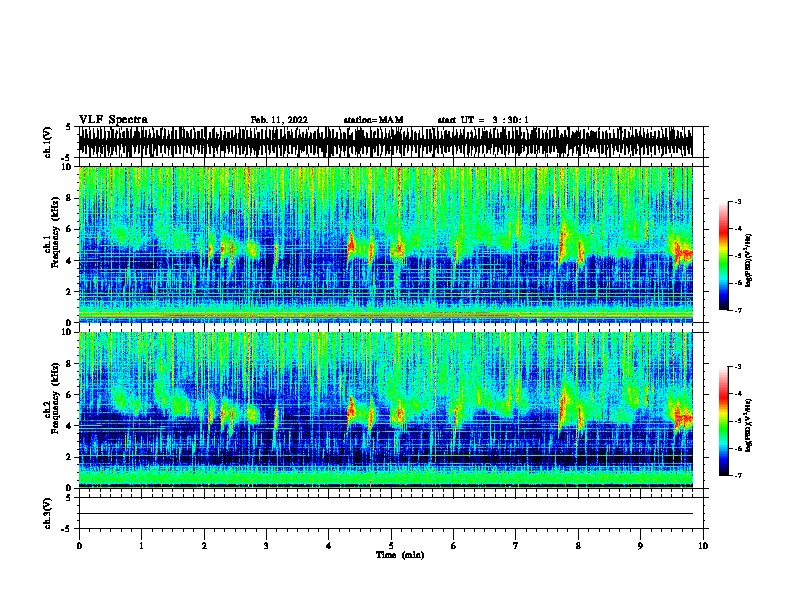792x612 pixels.
Task: Click the "-3" label on the ch.1 colorbar
Action: [x=738, y=201]
